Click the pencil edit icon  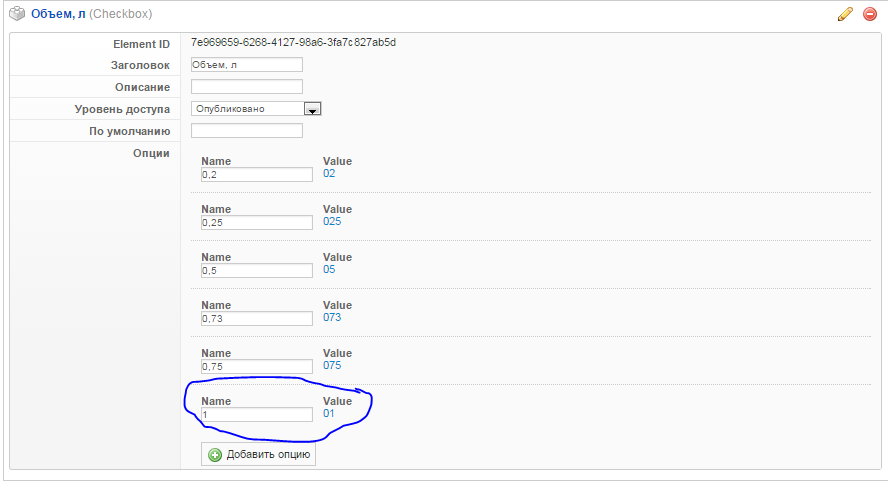click(x=845, y=14)
